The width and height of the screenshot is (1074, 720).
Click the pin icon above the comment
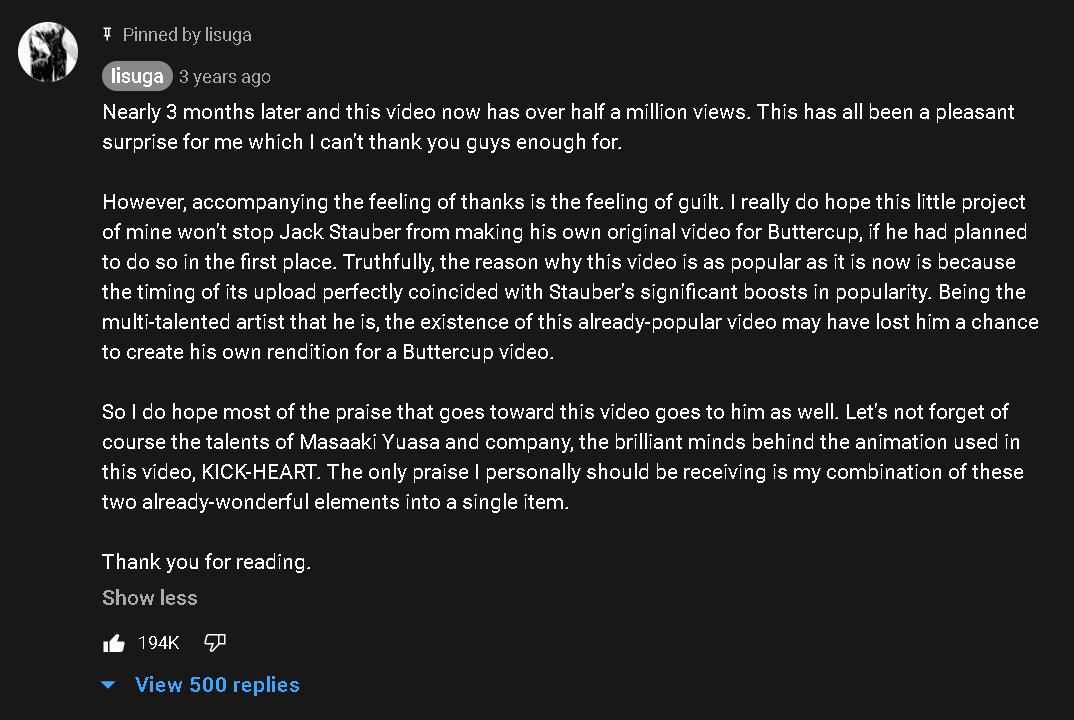108,35
